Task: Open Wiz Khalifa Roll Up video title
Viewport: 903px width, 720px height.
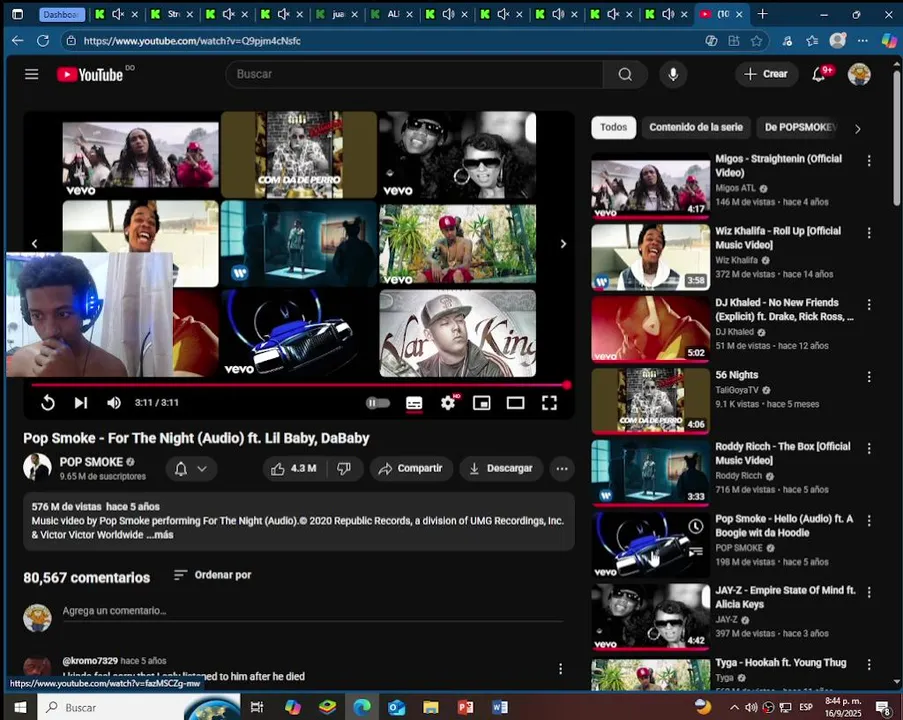Action: pos(777,238)
